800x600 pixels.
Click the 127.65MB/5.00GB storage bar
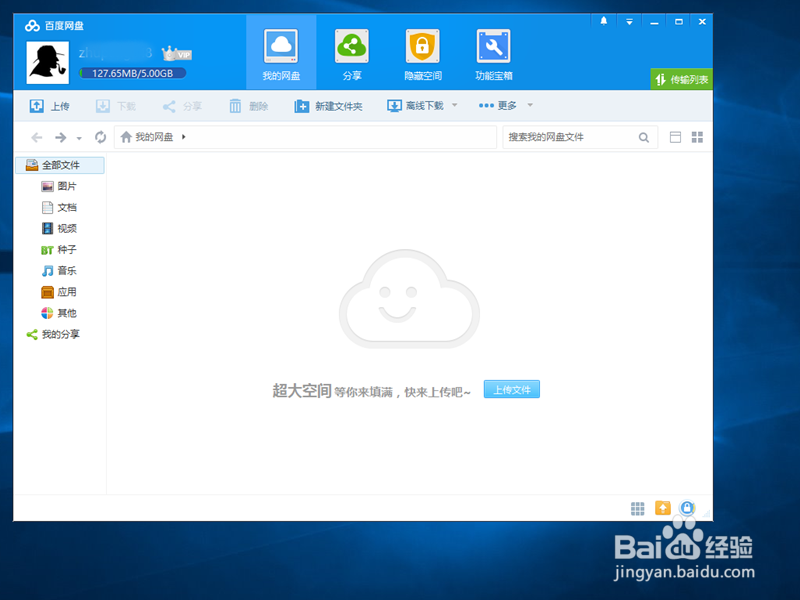(133, 73)
